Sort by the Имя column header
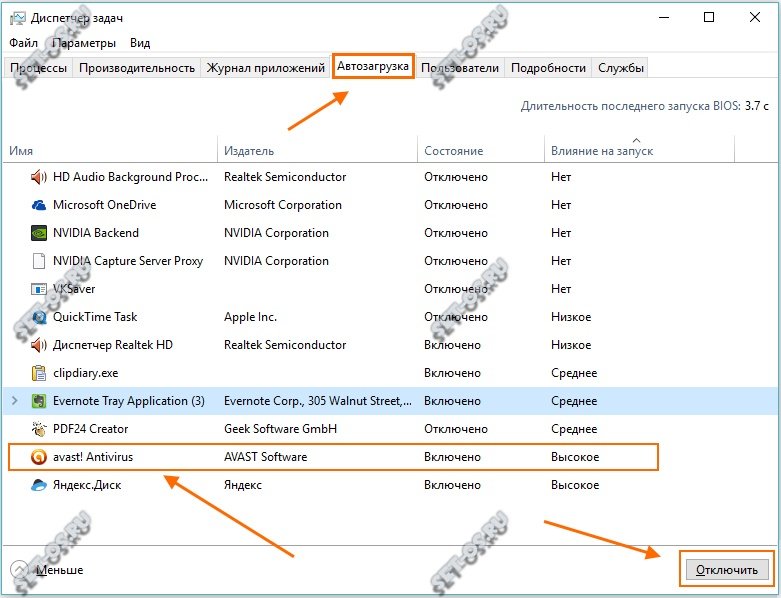This screenshot has height=598, width=781. pos(110,150)
